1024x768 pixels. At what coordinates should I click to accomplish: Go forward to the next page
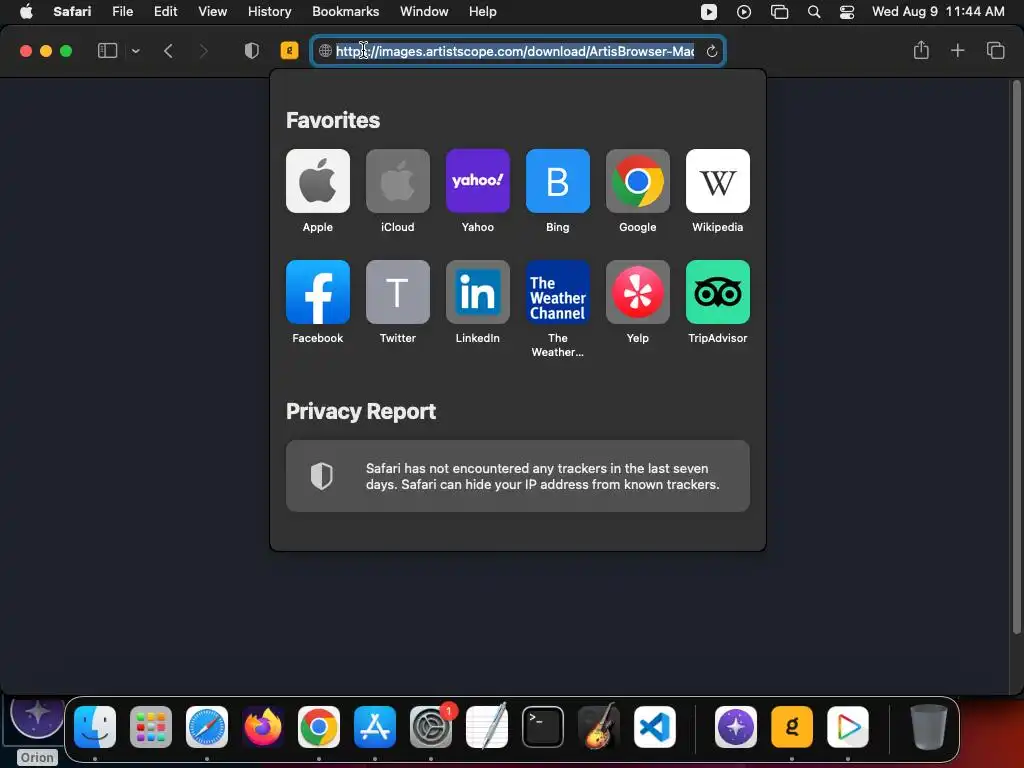pos(203,51)
